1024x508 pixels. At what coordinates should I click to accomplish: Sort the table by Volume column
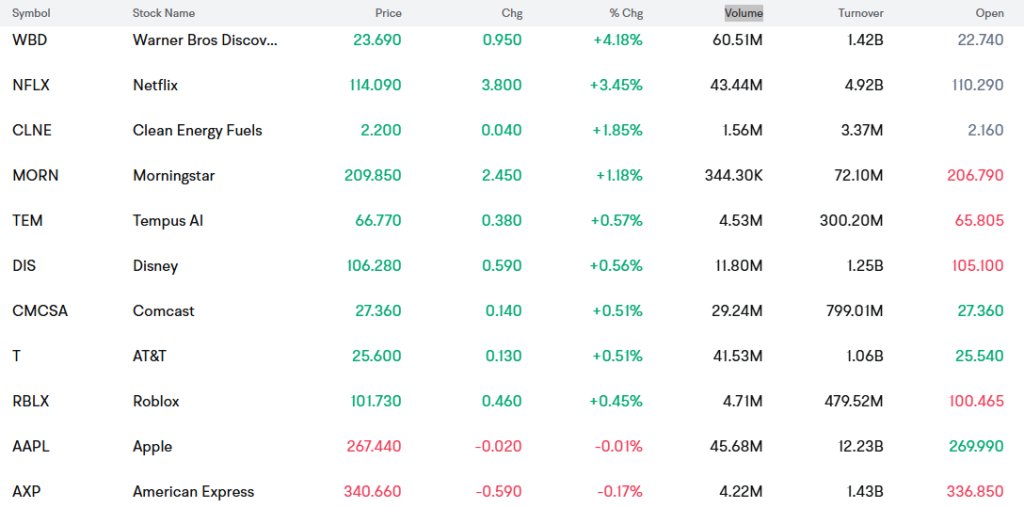click(x=743, y=13)
